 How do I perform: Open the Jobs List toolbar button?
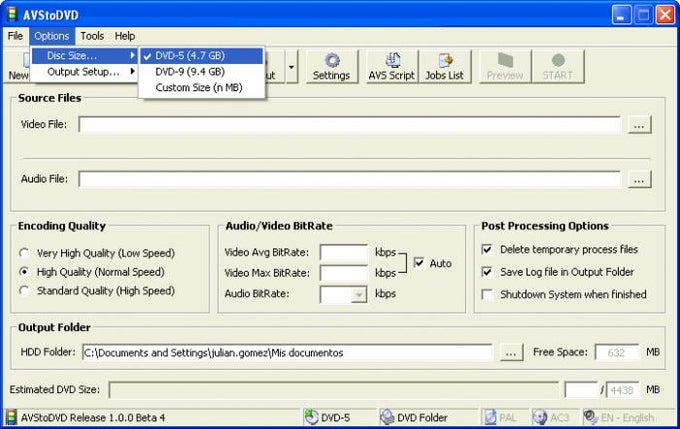445,66
